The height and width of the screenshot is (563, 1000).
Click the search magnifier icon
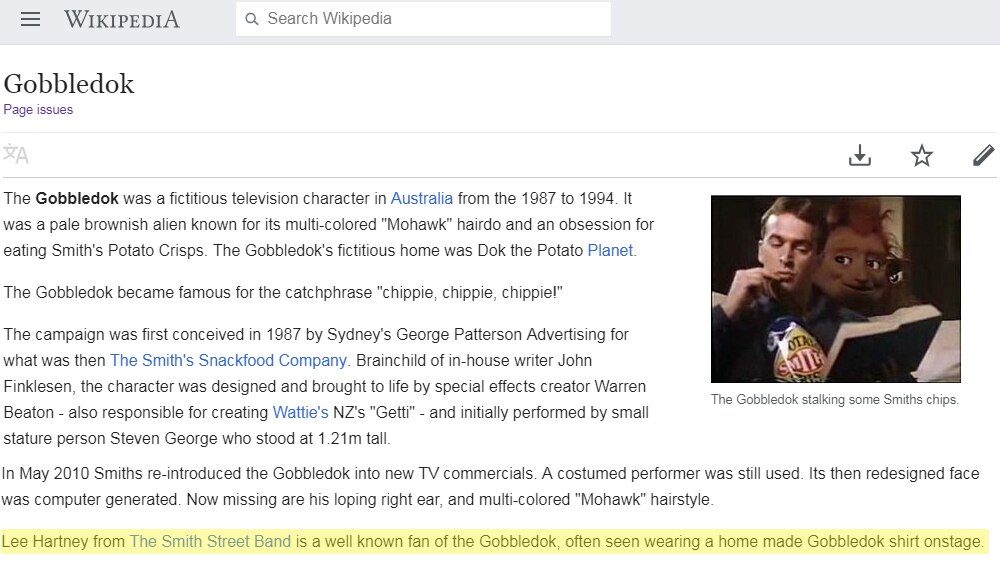click(x=252, y=19)
